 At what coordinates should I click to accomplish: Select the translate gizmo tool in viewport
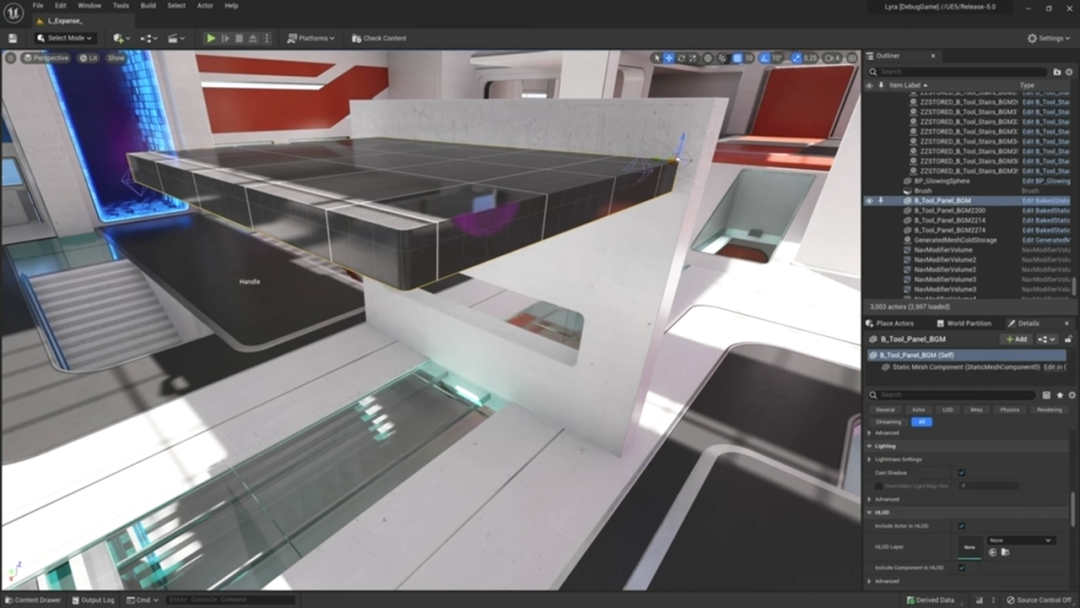click(x=669, y=58)
